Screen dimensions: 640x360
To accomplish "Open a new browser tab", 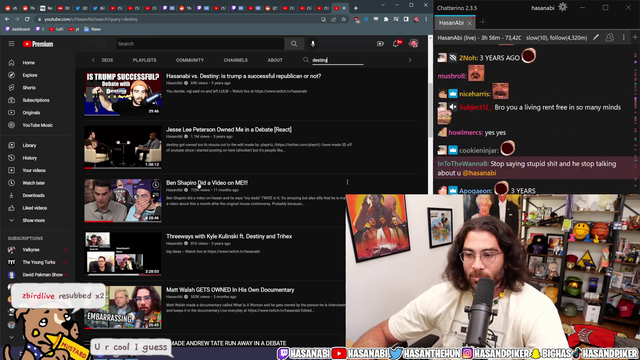I will [356, 8].
